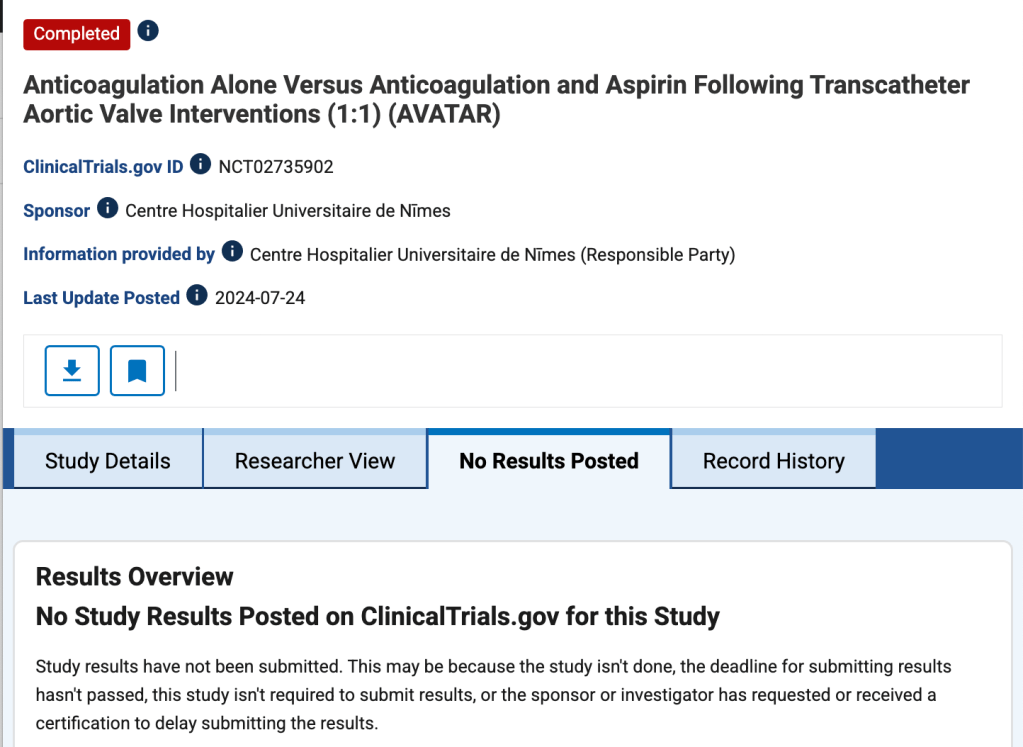Go to the Record History tab
The width and height of the screenshot is (1023, 747).
pyautogui.click(x=774, y=461)
